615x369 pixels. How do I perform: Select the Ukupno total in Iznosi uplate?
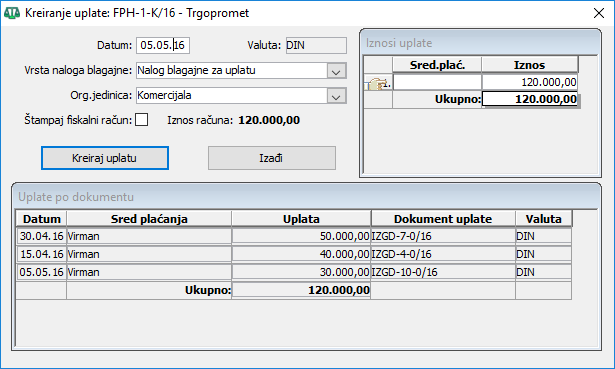[530, 99]
